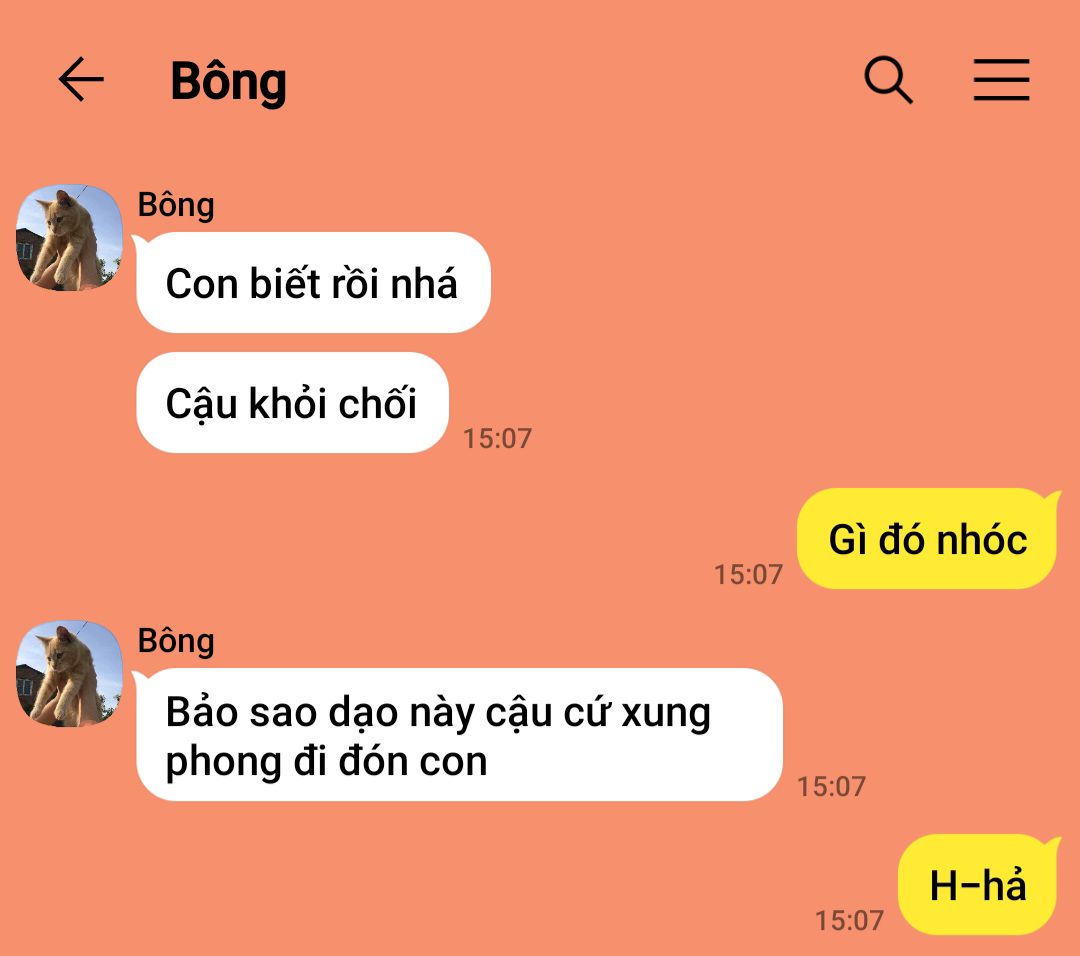Tap the 15:07 timestamp by 'Cậu khỏi chối'
This screenshot has width=1080, height=956.
497,438
